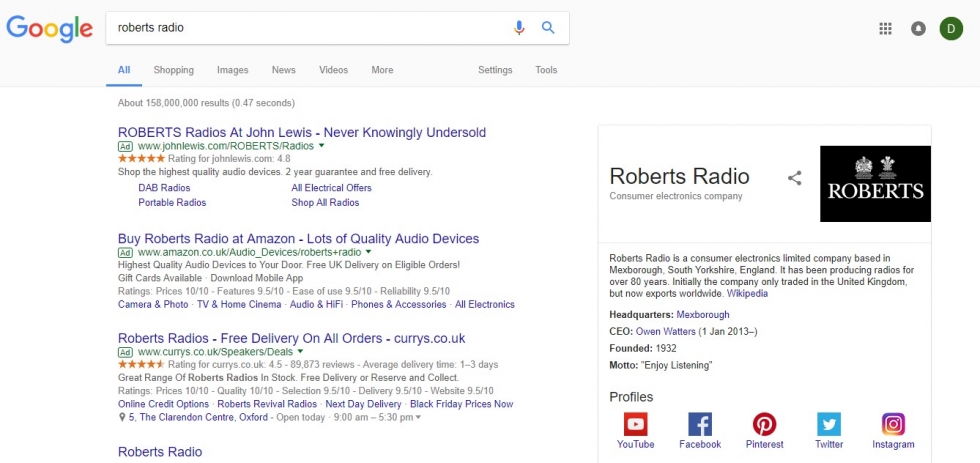Share the Roberts Radio knowledge panel
Viewport: 980px width, 463px height.
tap(794, 178)
